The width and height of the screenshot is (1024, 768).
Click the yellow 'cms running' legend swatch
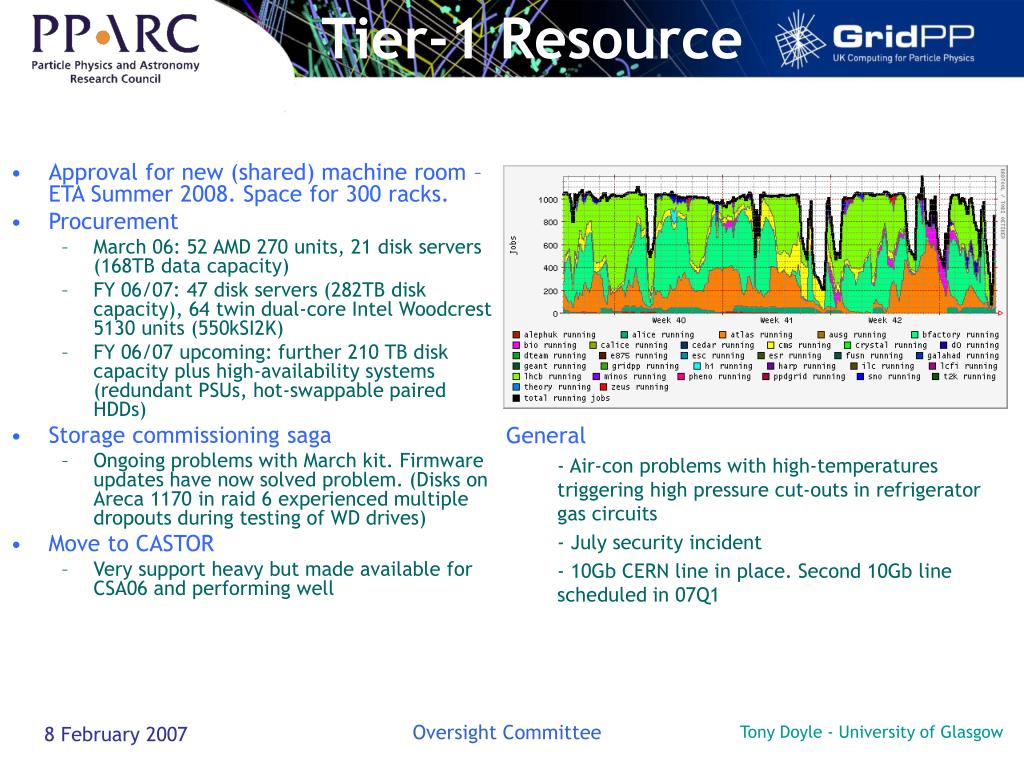(771, 345)
